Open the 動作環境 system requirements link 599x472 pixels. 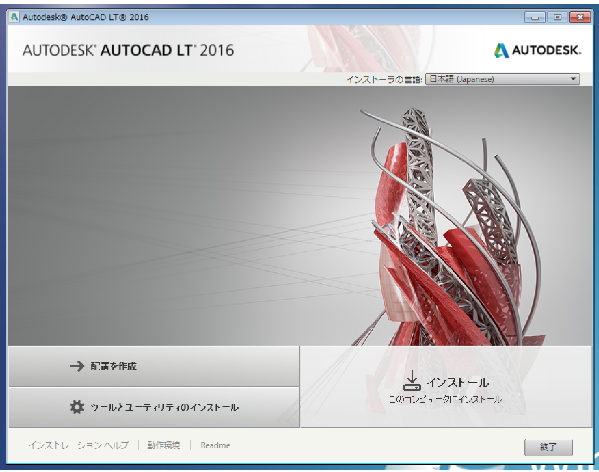click(x=164, y=445)
